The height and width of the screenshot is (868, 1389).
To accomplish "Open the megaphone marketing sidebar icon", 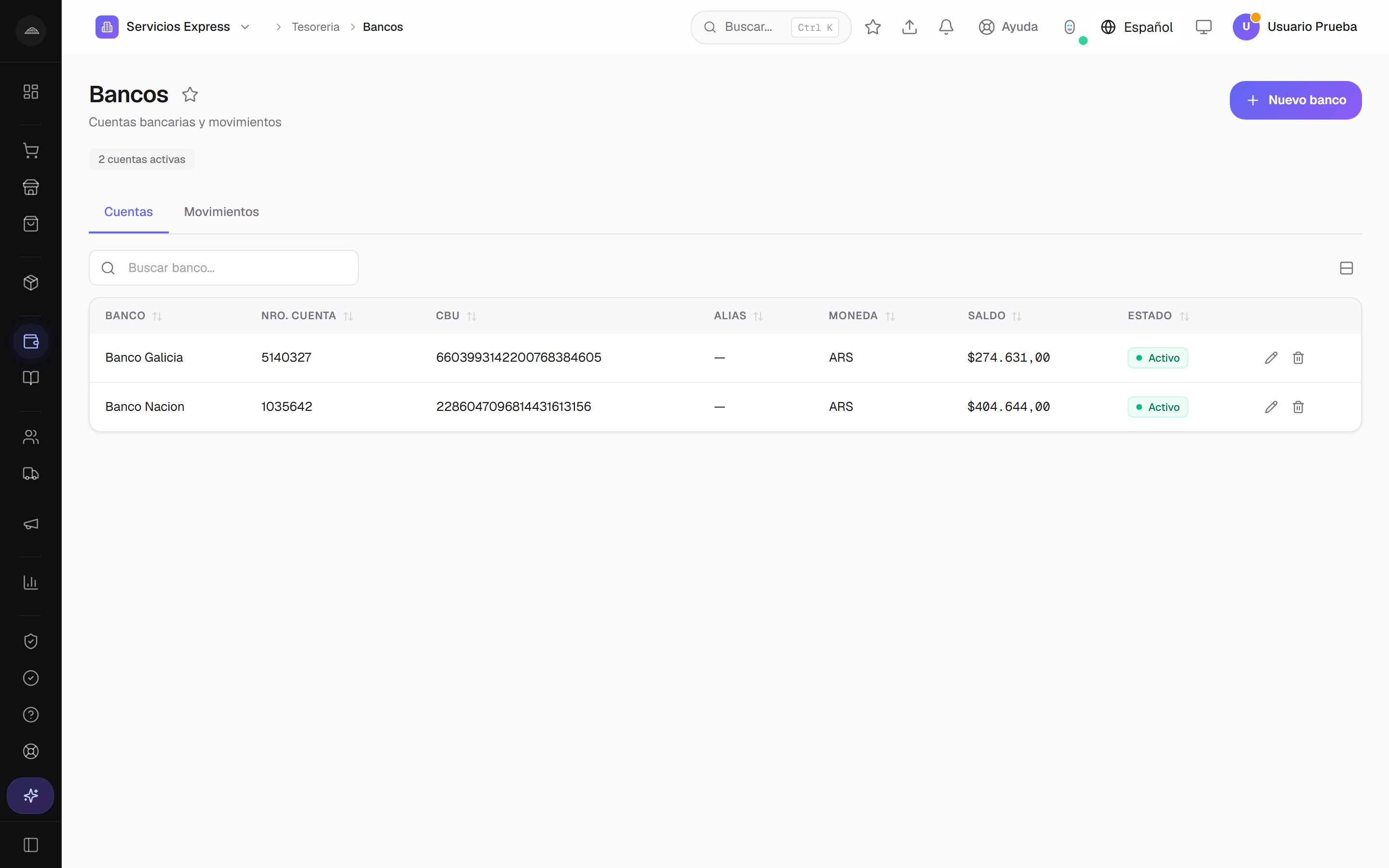I will pyautogui.click(x=30, y=524).
